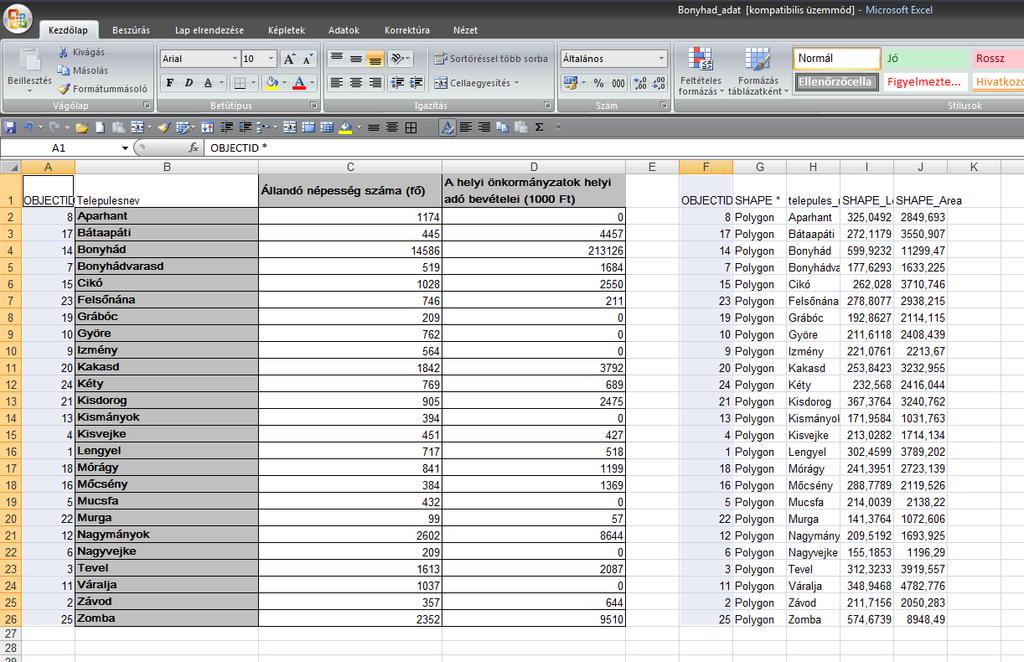
Task: Toggle underline formatting (A button)
Action: point(208,83)
